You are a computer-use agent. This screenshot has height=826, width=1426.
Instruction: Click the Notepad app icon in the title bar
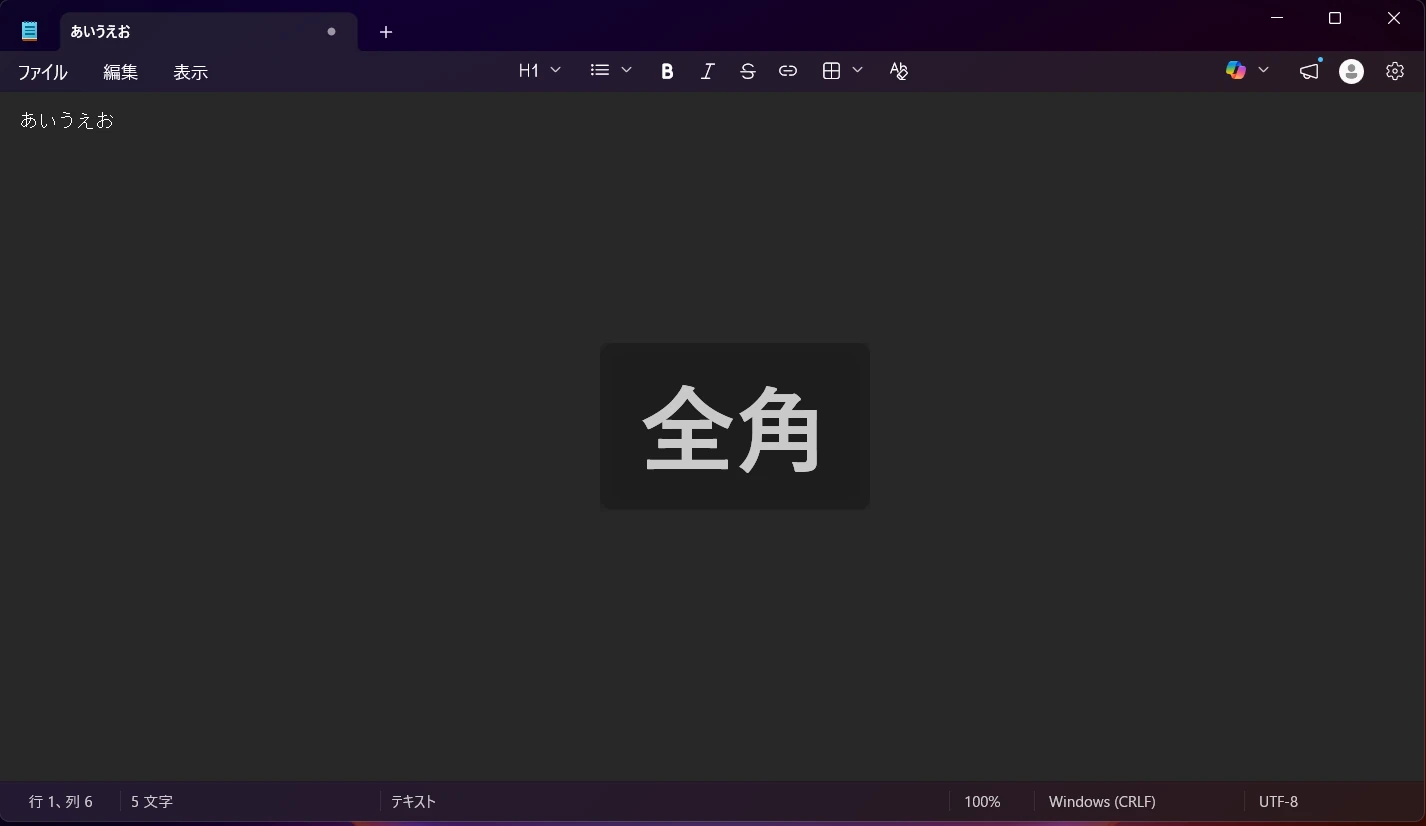30,31
